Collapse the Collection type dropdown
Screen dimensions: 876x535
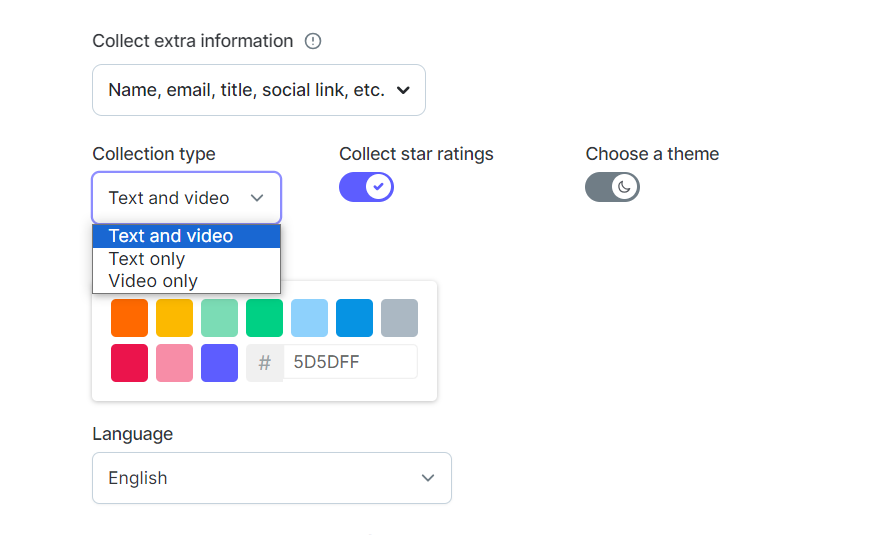pos(187,198)
